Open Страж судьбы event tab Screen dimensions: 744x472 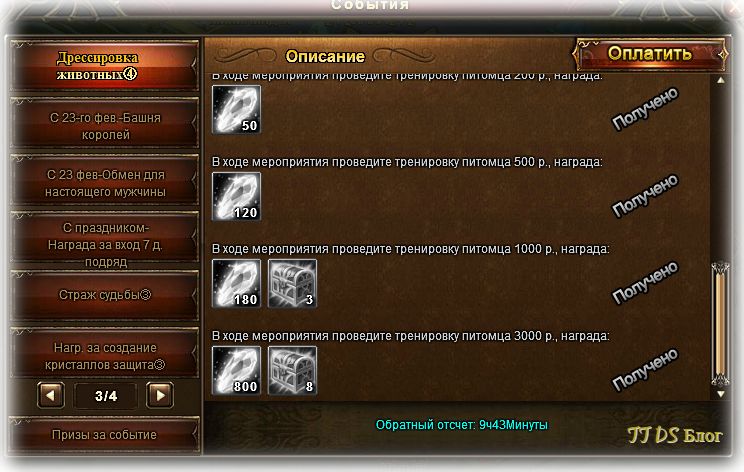click(104, 295)
